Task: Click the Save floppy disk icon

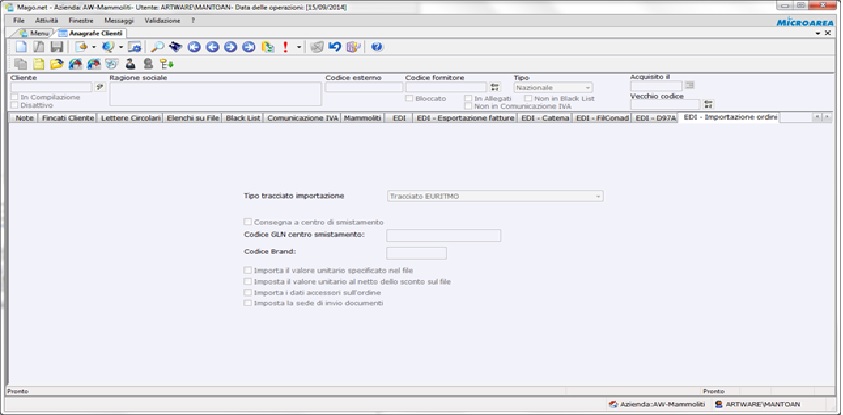Action: (x=56, y=47)
